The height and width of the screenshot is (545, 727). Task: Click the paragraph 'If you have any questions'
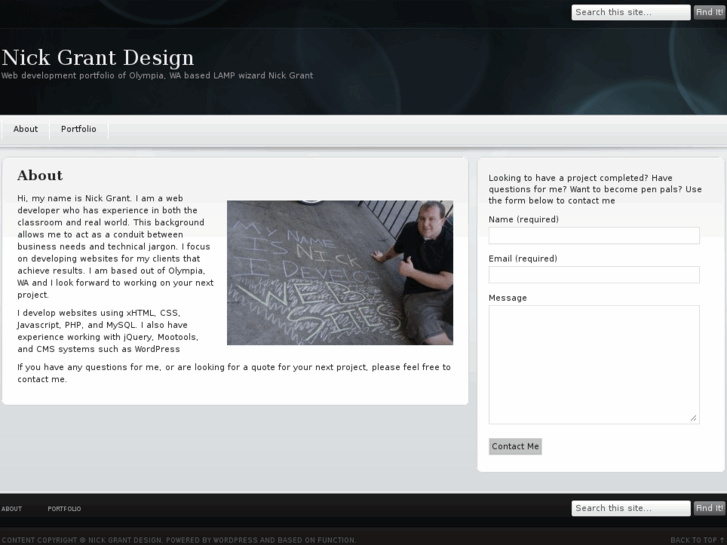pyautogui.click(x=234, y=373)
